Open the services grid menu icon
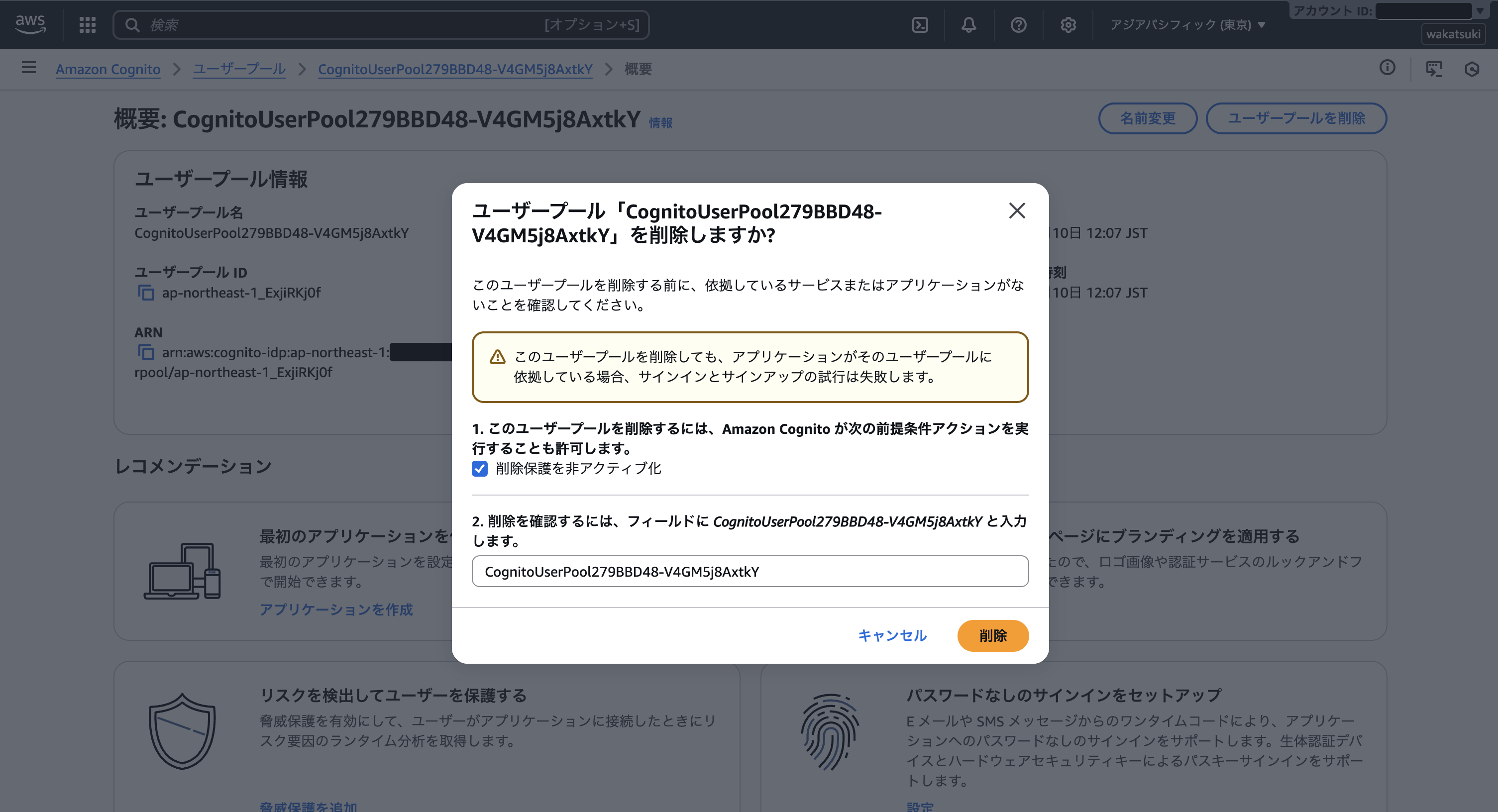1498x812 pixels. (x=87, y=24)
